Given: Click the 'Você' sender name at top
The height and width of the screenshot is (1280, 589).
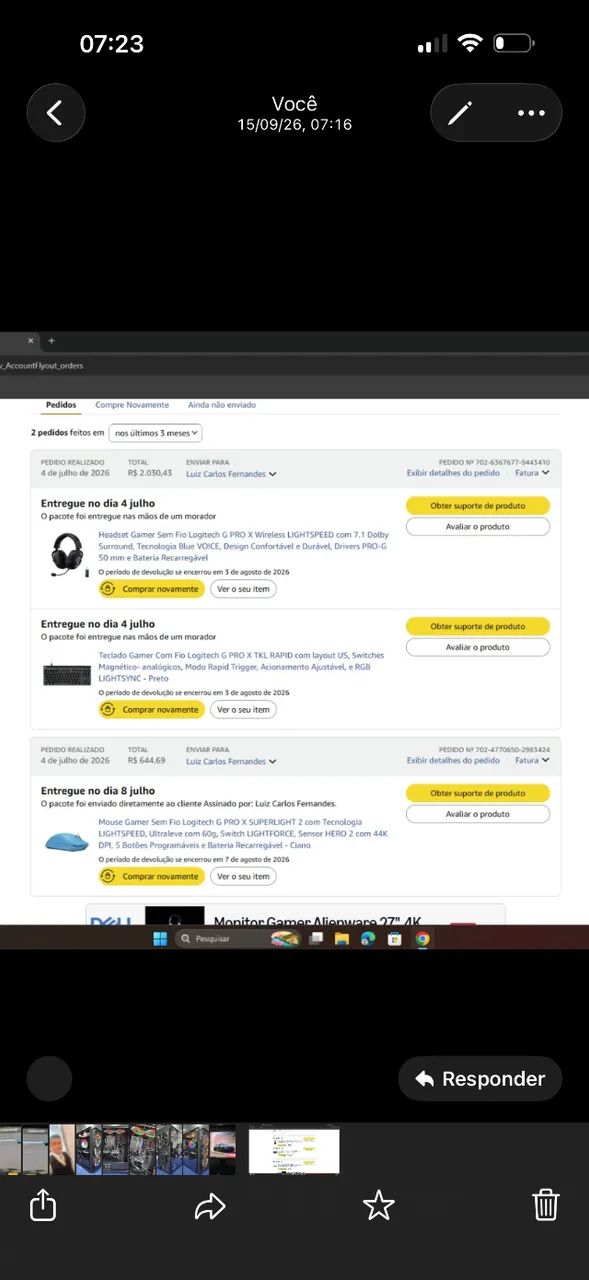Looking at the screenshot, I should 294,104.
